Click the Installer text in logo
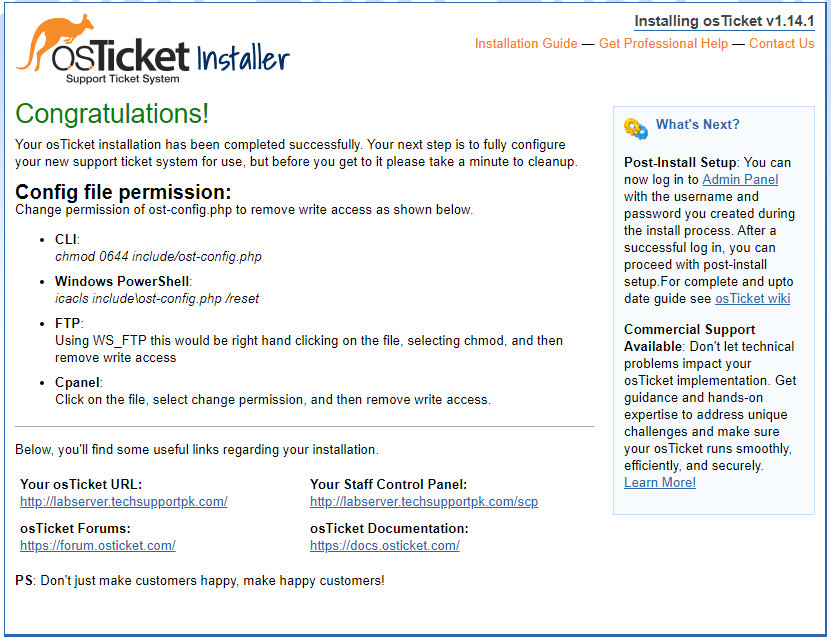 coord(243,58)
